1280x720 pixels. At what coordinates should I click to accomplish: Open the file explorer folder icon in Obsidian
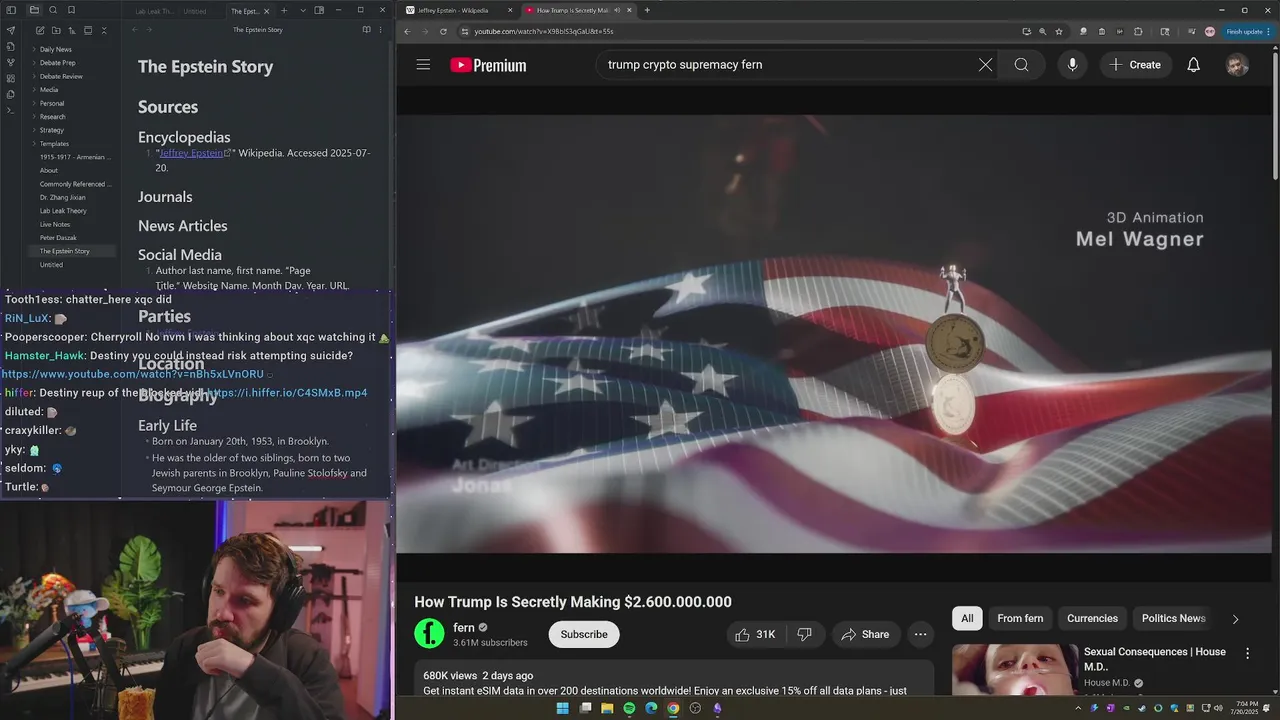[34, 10]
